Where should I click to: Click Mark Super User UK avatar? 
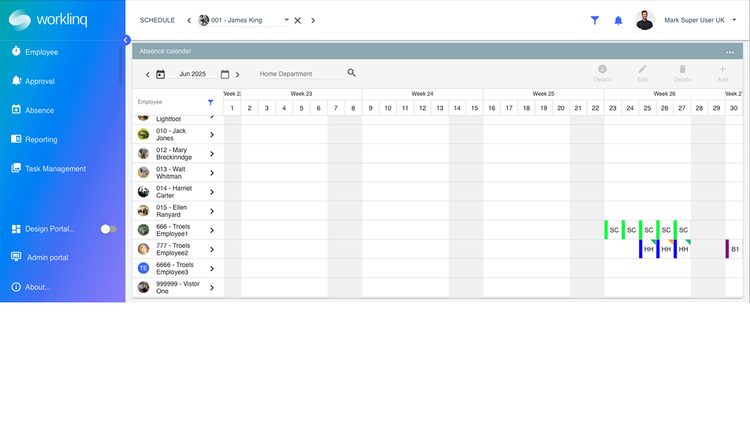point(645,20)
